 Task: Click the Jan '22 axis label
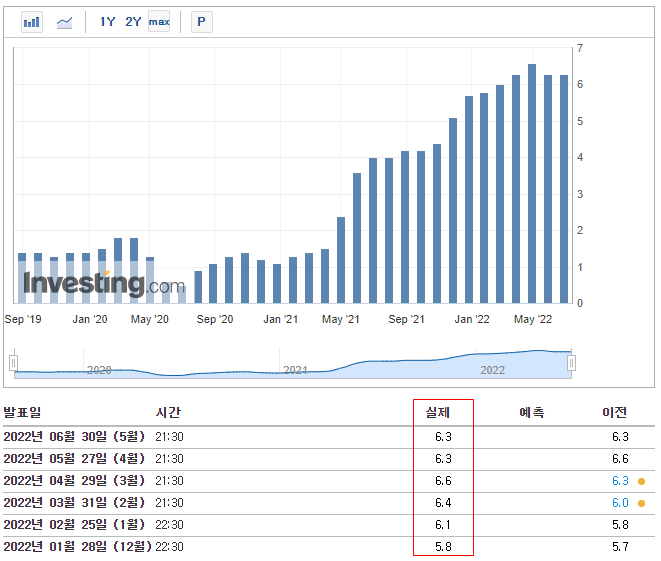pos(472,319)
